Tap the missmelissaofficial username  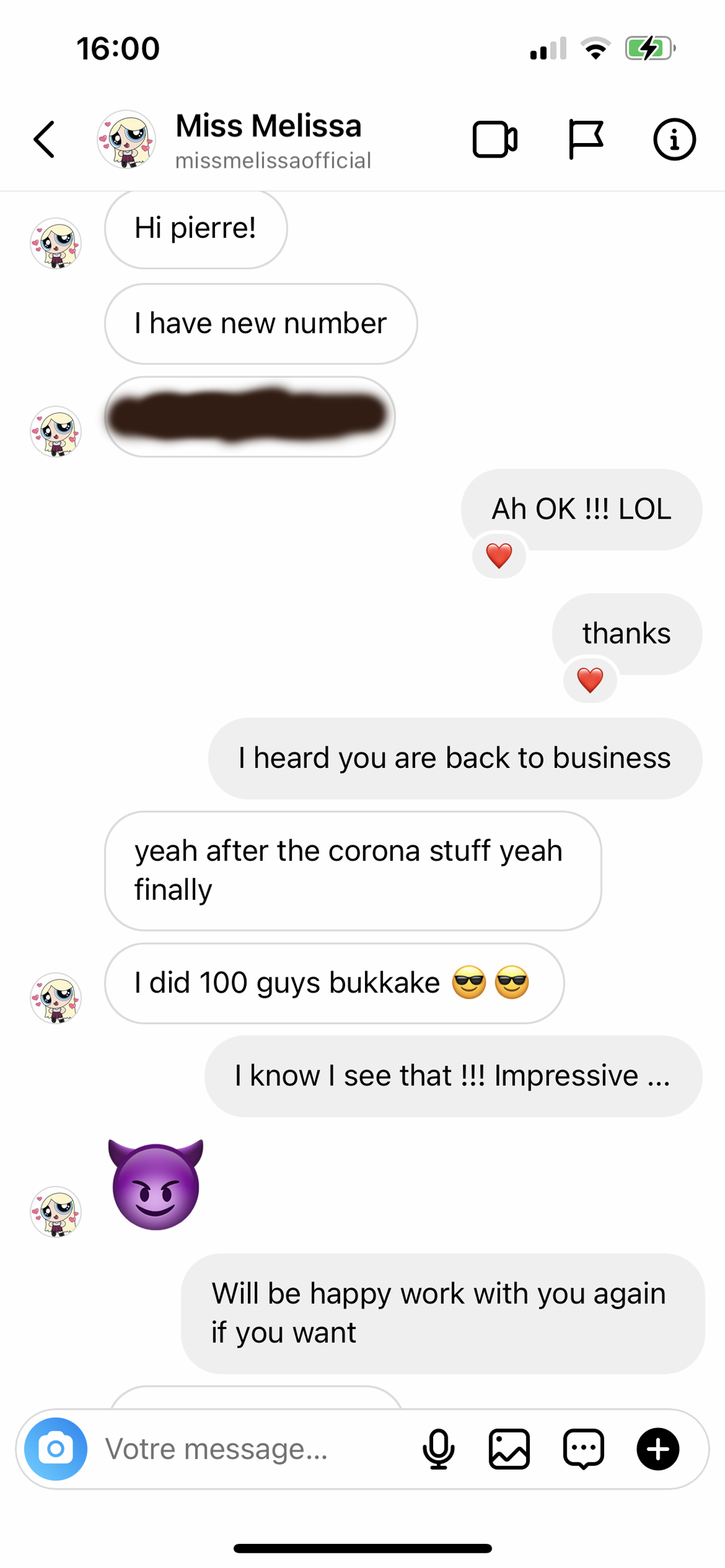[273, 161]
